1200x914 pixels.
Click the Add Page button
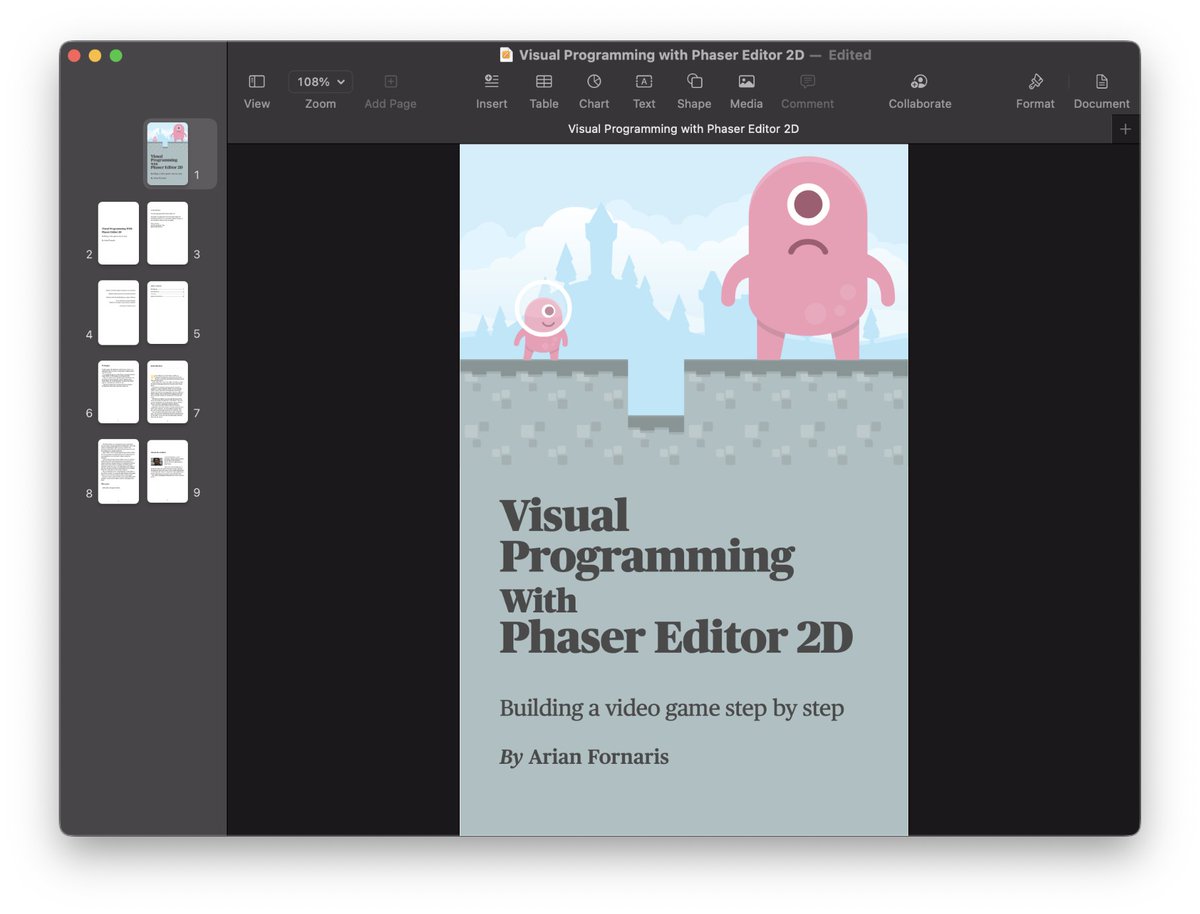pyautogui.click(x=390, y=90)
